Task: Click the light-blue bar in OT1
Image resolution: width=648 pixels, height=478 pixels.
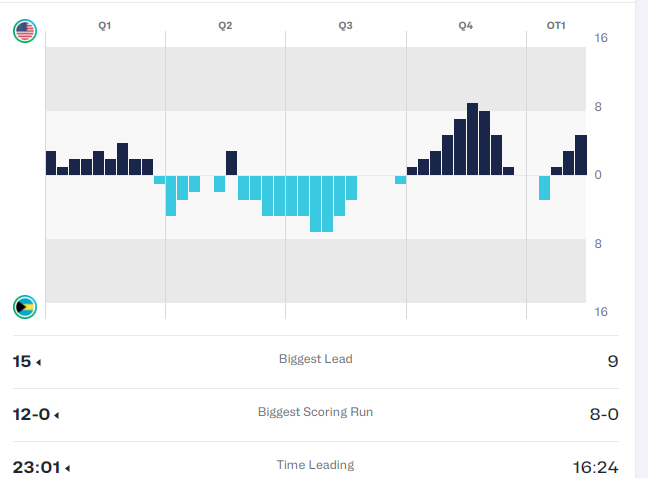Action: 544,187
